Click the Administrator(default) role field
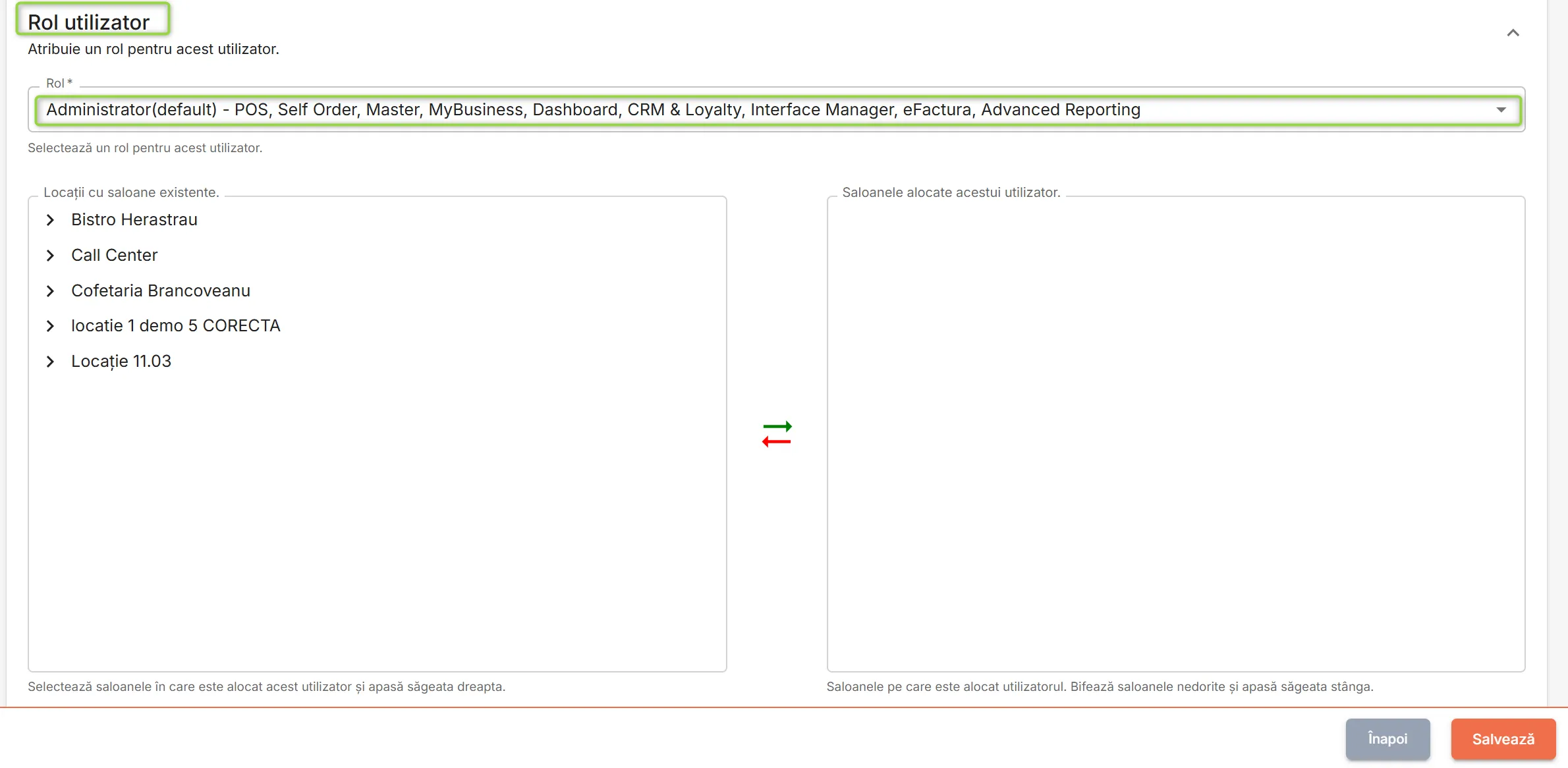 tap(777, 110)
